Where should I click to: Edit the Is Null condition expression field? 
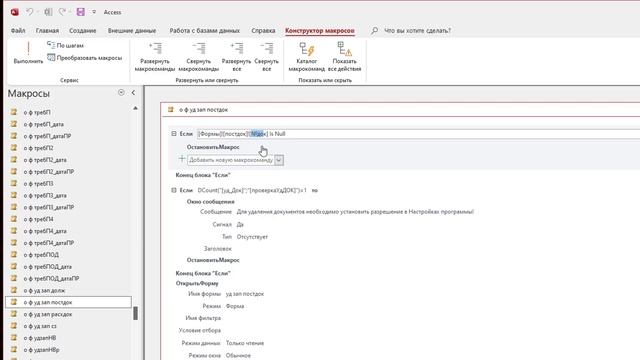(418, 134)
